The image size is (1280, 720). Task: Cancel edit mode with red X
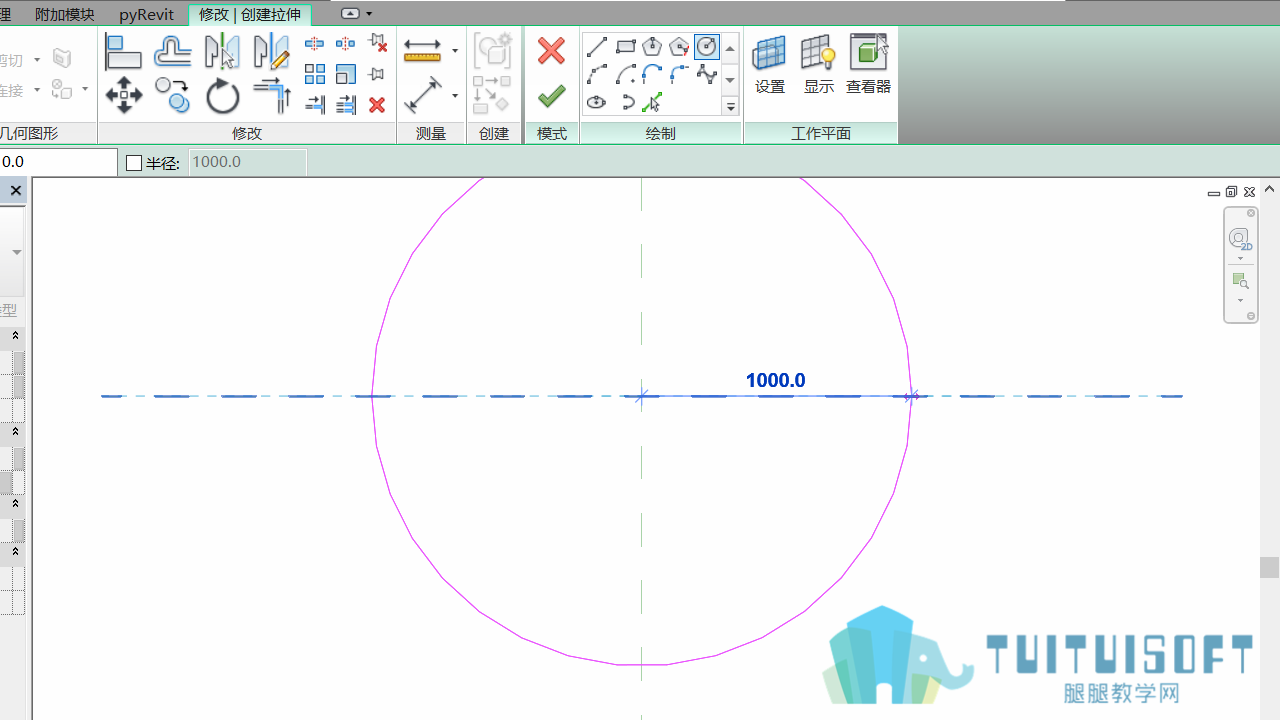551,50
